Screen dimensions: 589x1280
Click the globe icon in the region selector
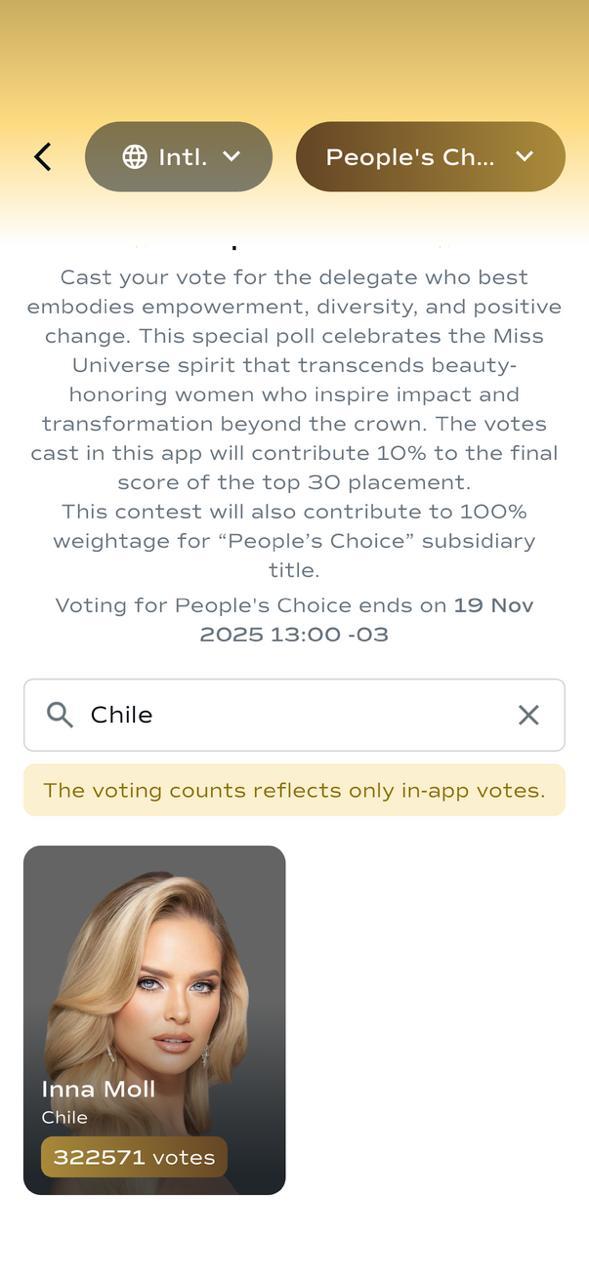coord(133,156)
